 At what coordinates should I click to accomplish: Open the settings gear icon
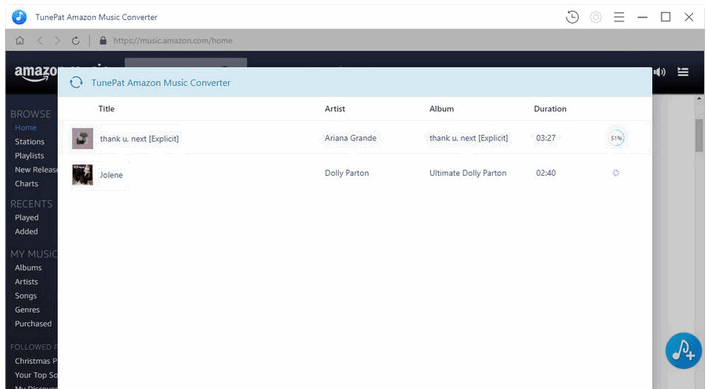tap(596, 17)
